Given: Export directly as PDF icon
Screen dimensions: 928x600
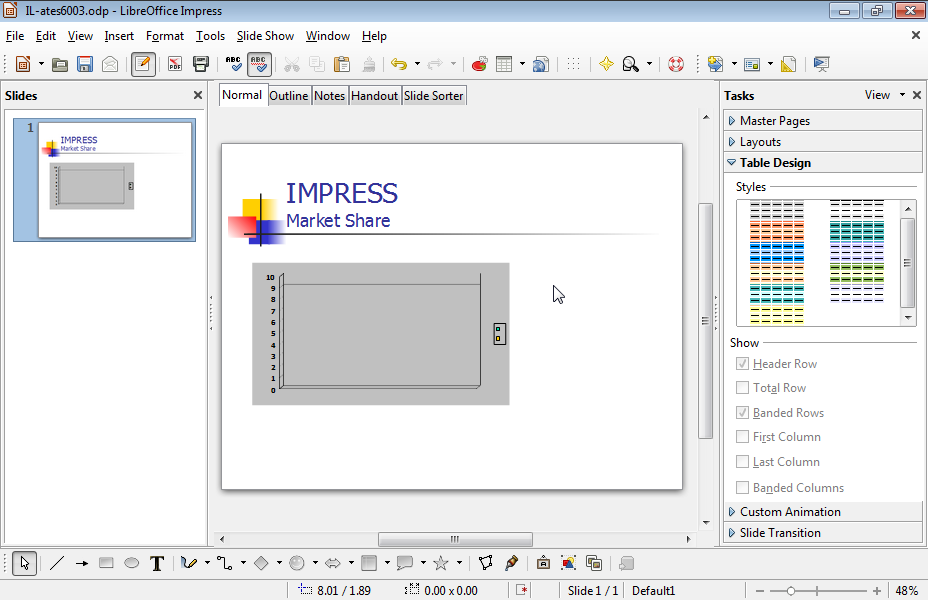Looking at the screenshot, I should [x=175, y=64].
